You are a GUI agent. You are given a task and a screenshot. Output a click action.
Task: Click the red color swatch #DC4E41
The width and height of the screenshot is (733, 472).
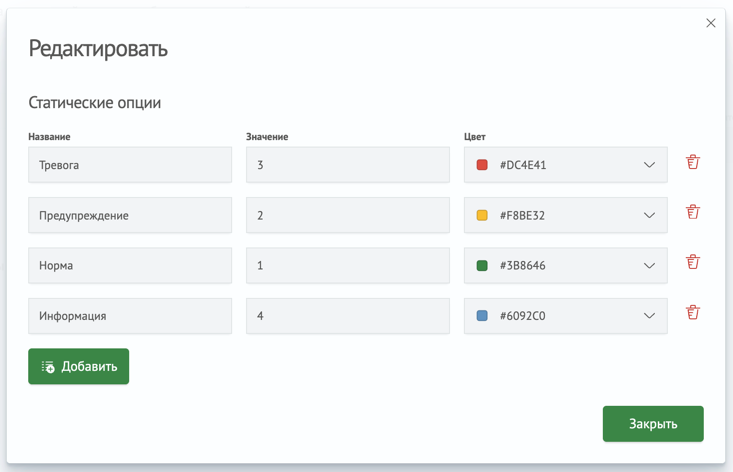point(482,165)
